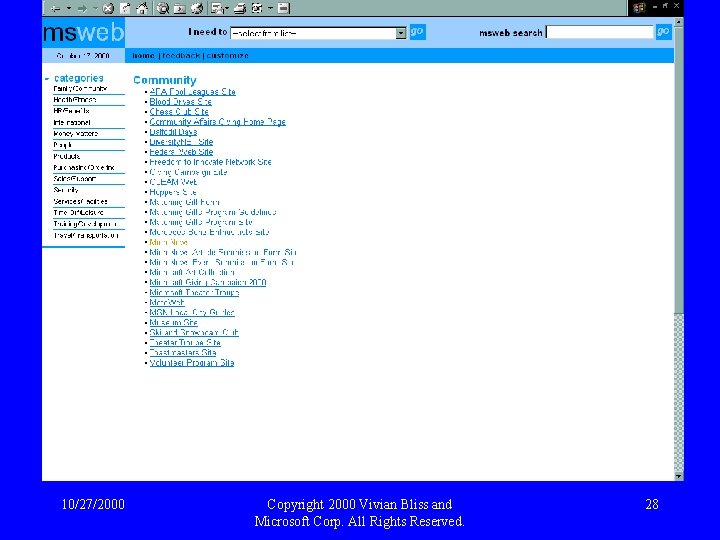Click the scrollbar up arrow

coord(679,22)
